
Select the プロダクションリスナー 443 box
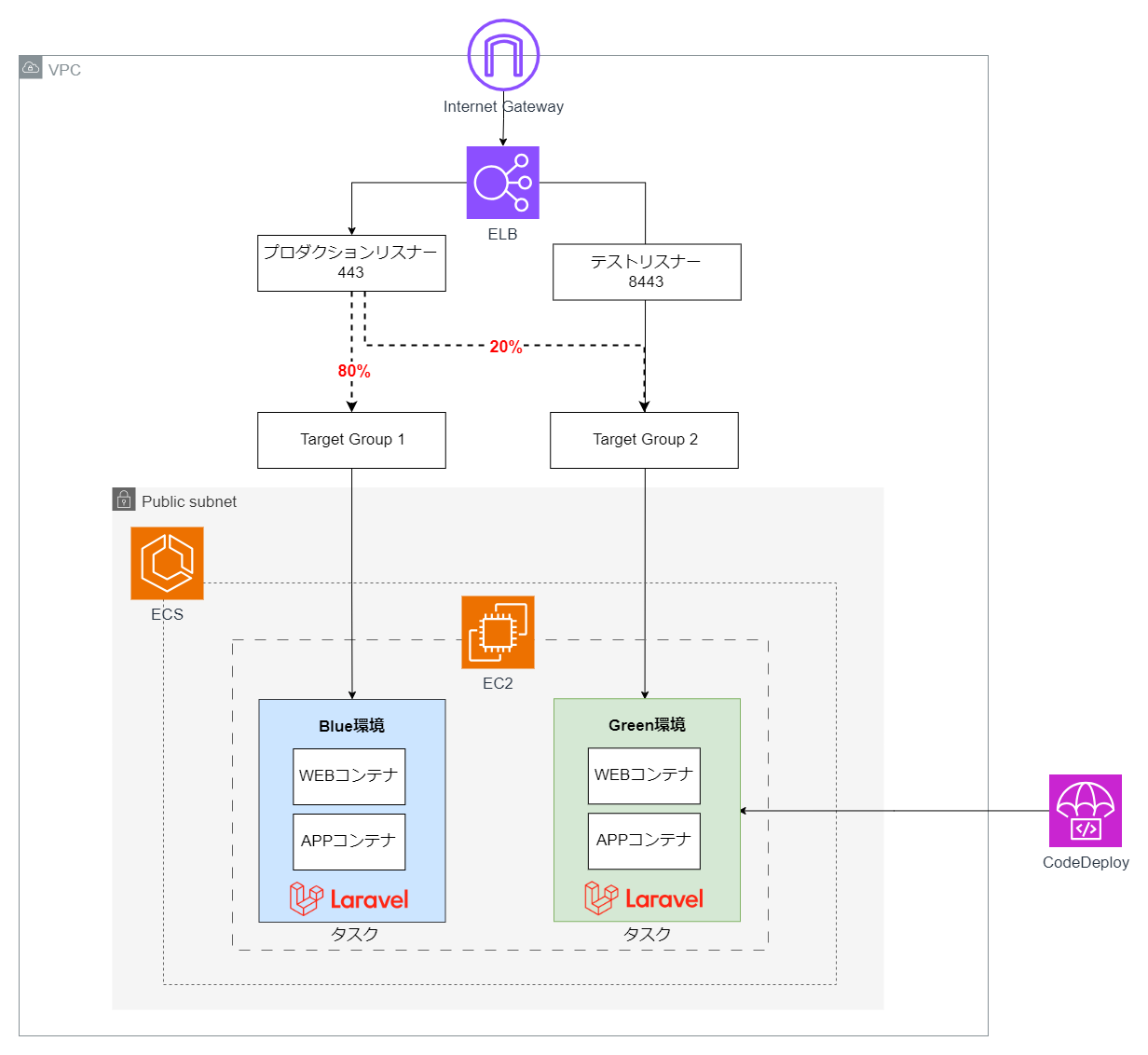click(351, 263)
